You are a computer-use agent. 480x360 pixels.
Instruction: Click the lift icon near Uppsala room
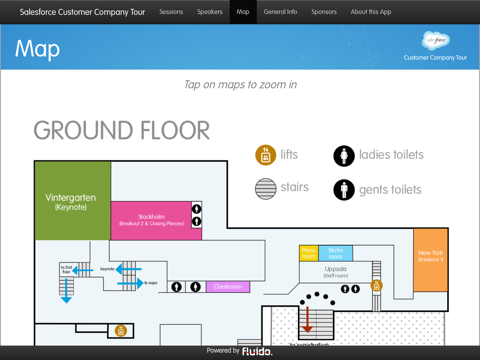click(x=376, y=286)
